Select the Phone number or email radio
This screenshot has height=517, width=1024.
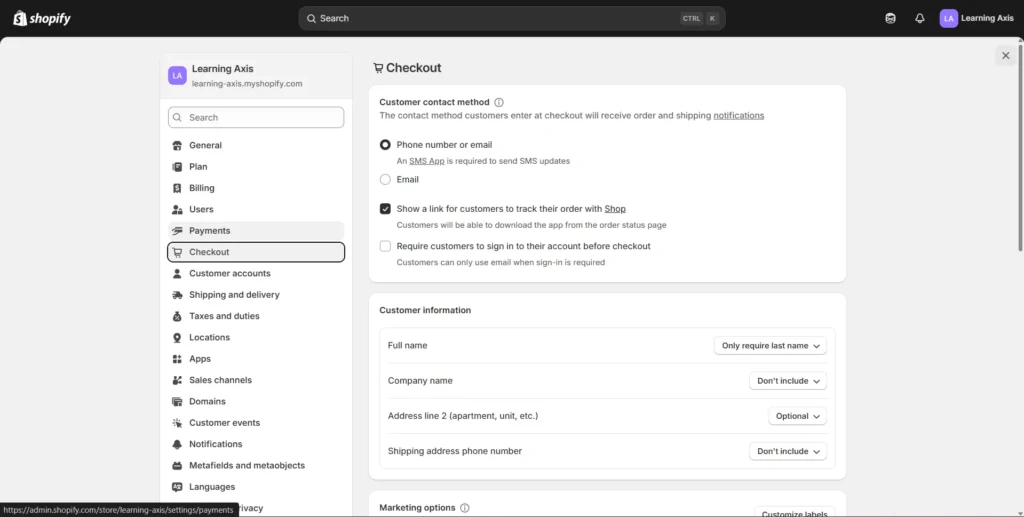click(385, 145)
